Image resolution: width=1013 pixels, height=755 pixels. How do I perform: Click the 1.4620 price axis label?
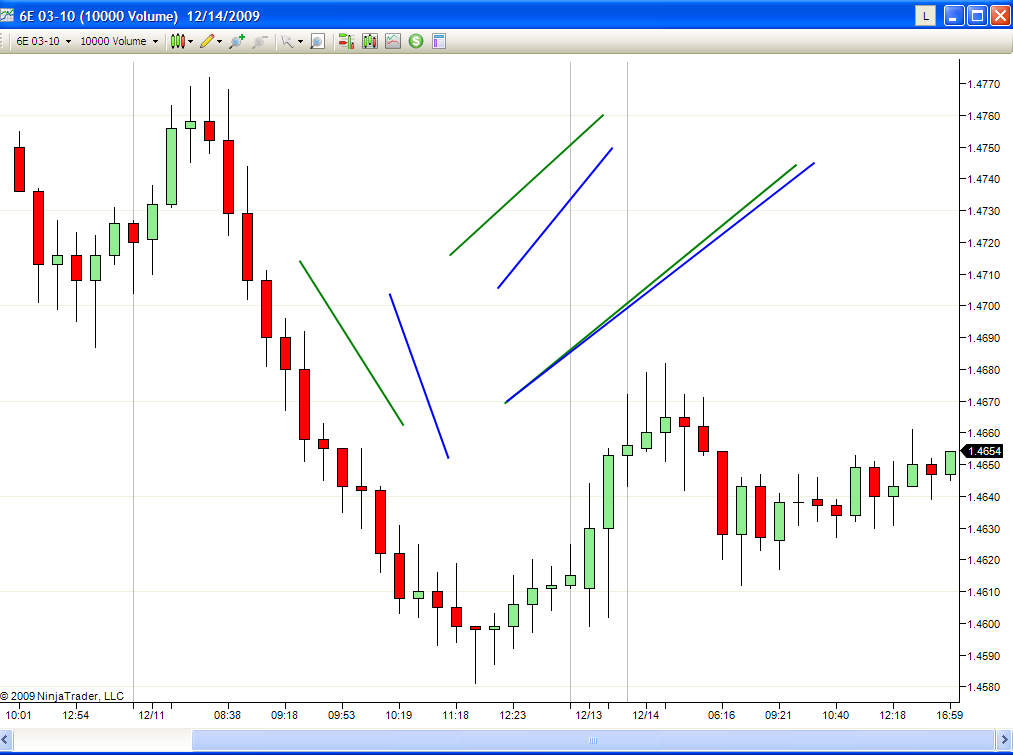[x=983, y=560]
